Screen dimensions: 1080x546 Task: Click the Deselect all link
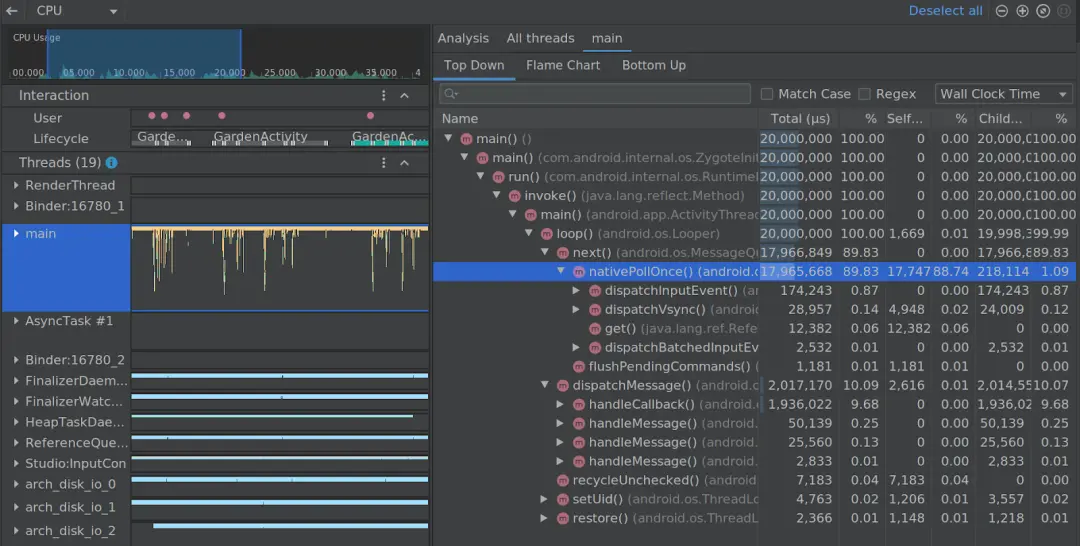[x=945, y=11]
